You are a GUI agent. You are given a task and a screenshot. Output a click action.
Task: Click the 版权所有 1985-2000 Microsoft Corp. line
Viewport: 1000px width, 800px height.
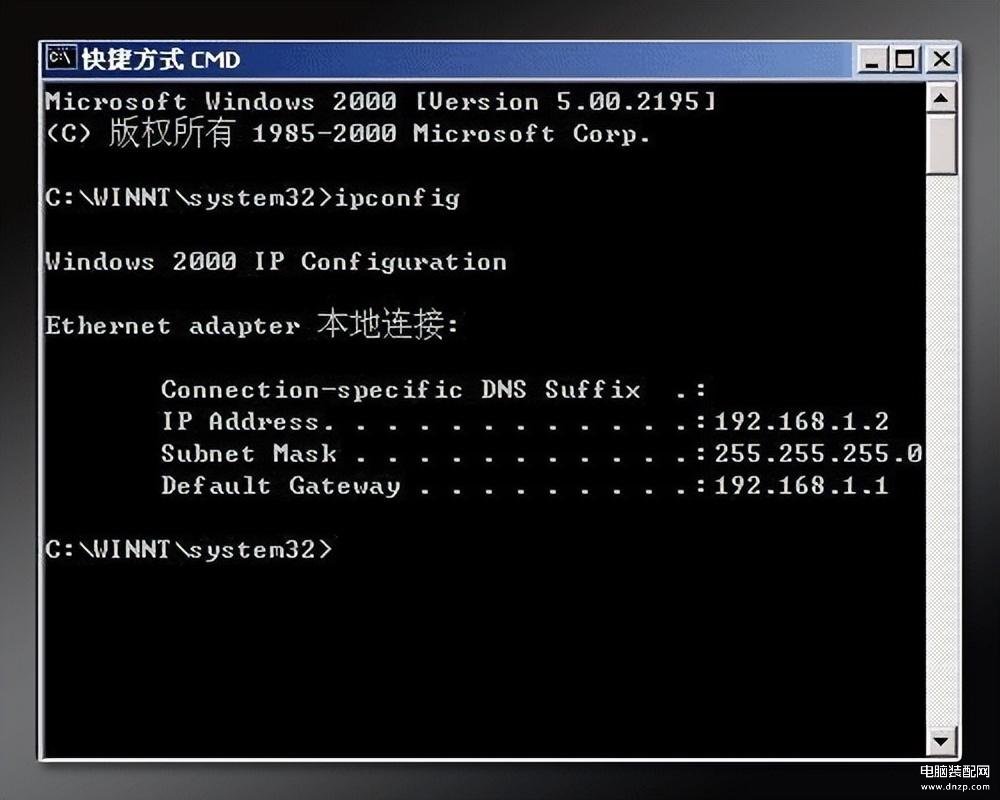click(348, 133)
